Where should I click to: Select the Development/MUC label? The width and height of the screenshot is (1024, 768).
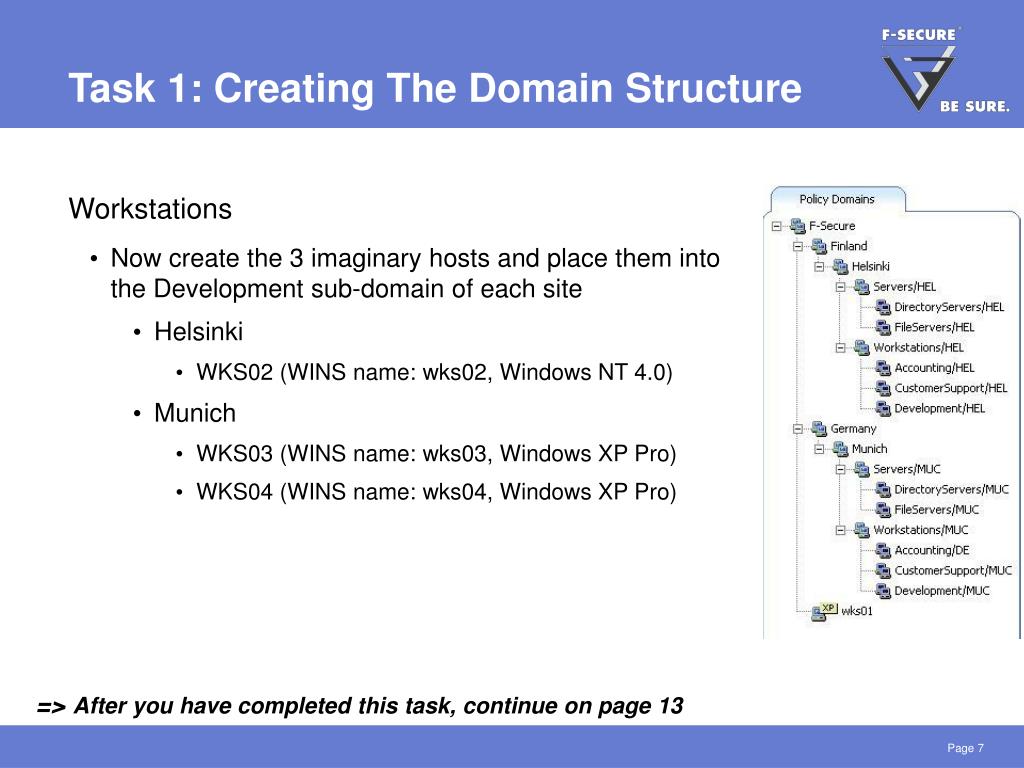(942, 591)
